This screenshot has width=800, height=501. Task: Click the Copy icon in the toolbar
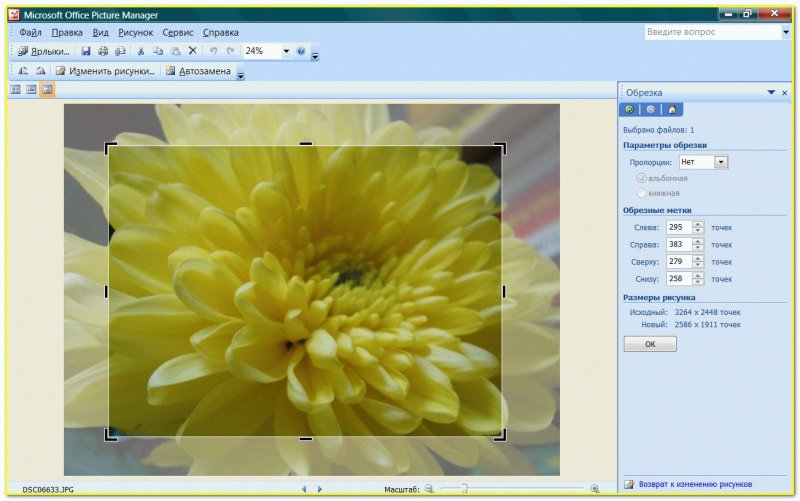[158, 51]
